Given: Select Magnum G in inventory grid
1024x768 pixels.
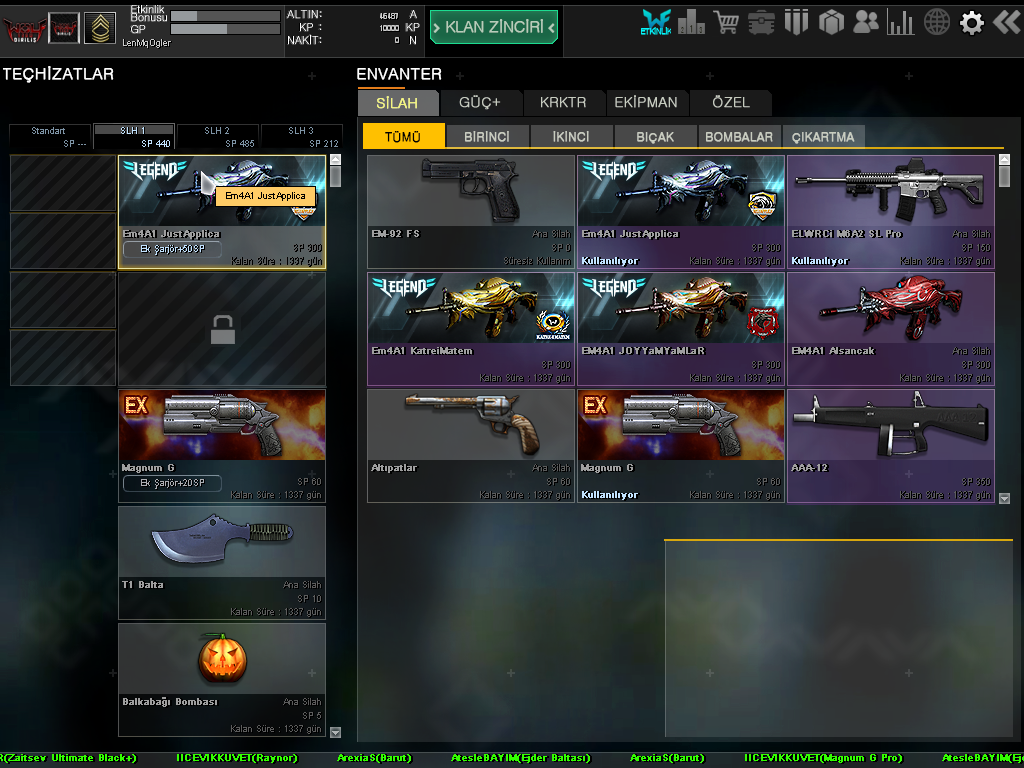Looking at the screenshot, I should (680, 446).
